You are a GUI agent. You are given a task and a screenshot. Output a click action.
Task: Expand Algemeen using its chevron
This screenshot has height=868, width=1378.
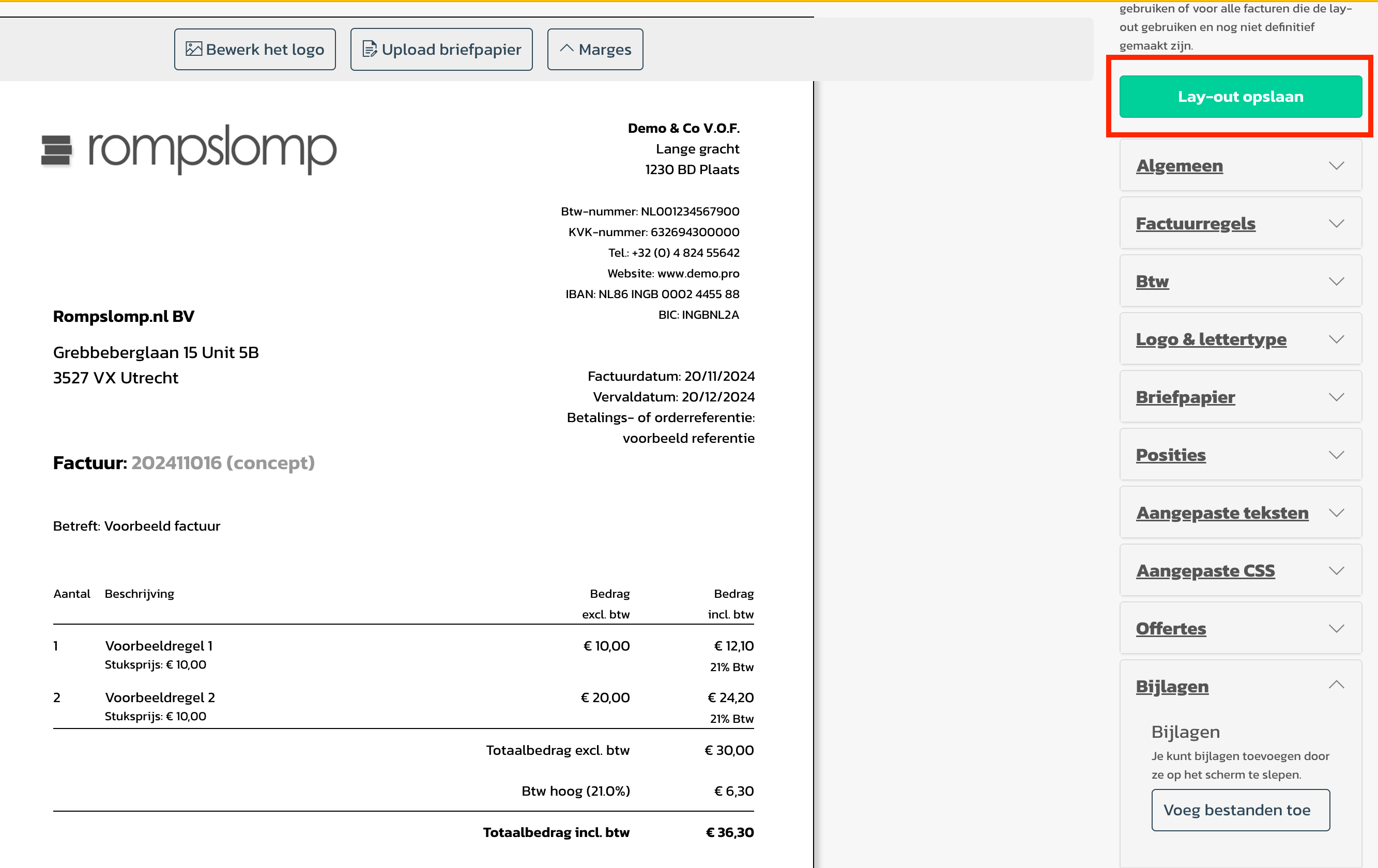pos(1336,165)
